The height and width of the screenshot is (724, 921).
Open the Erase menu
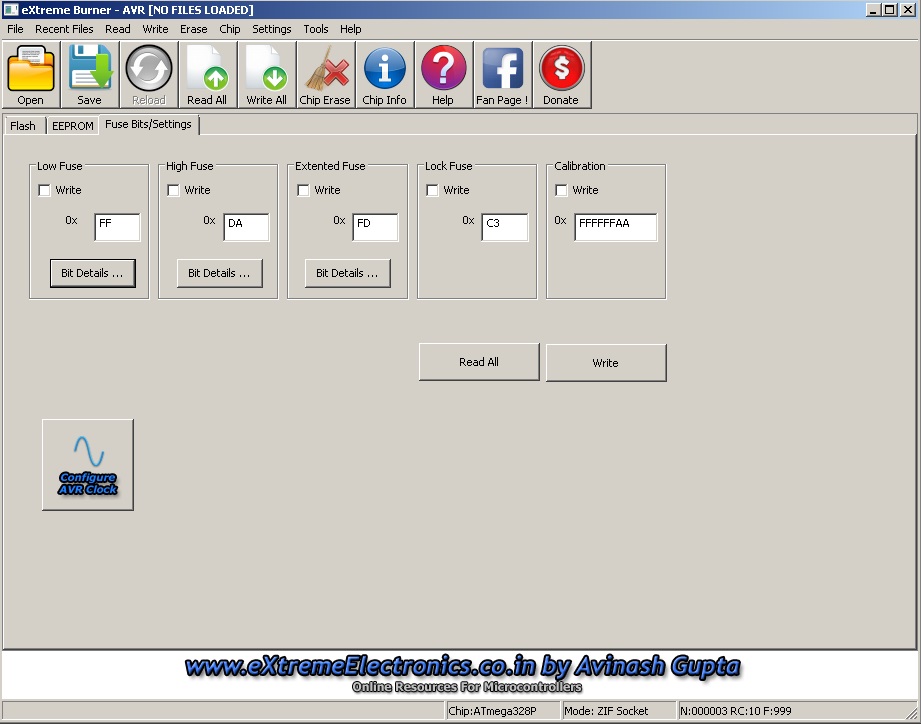(193, 29)
